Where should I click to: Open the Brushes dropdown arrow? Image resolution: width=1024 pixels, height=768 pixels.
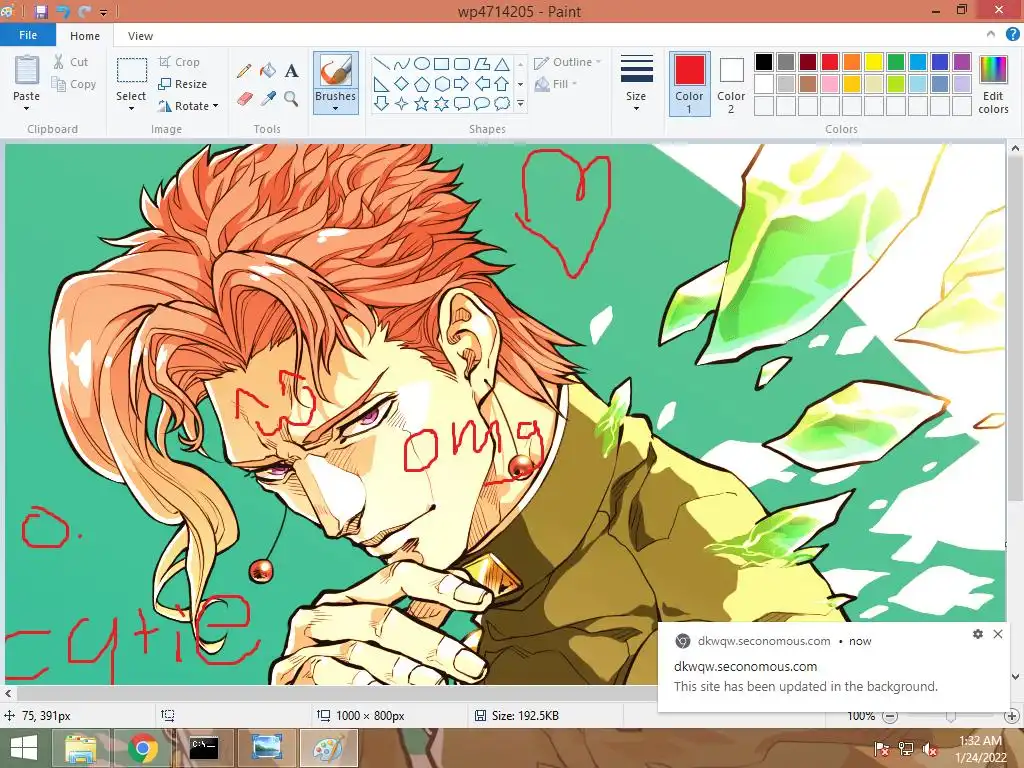336,108
